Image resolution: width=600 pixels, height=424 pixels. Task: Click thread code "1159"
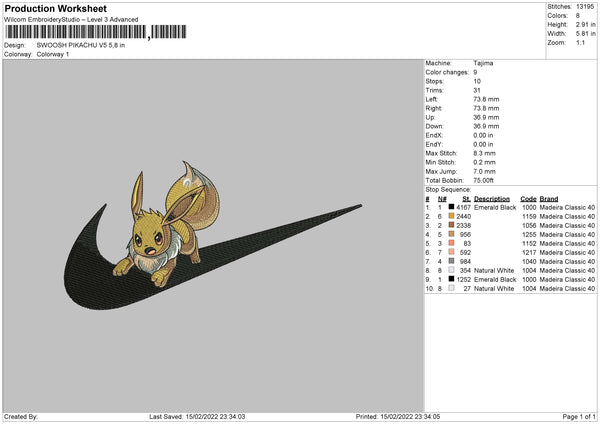(x=529, y=217)
